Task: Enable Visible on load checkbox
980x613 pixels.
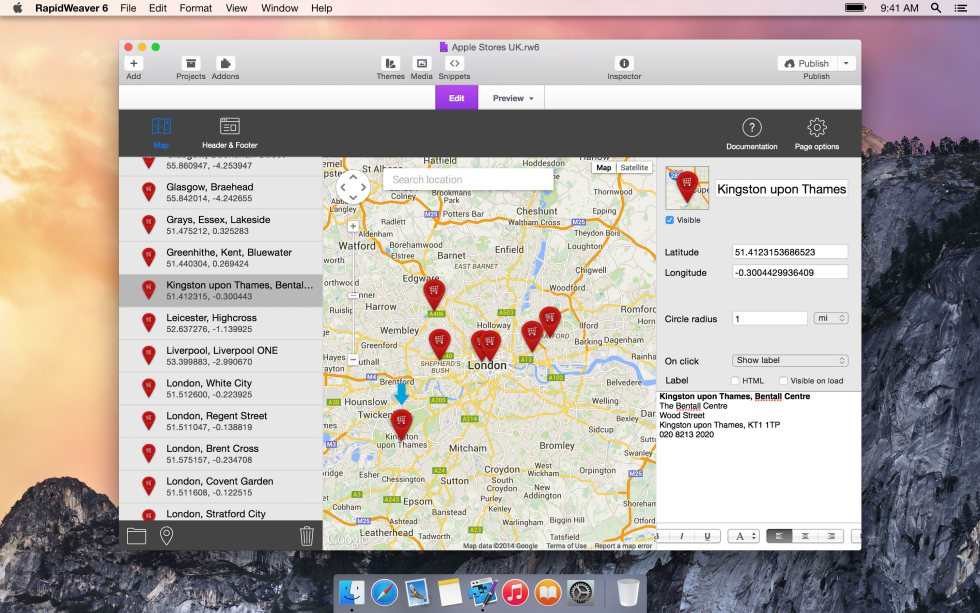Action: tap(783, 381)
